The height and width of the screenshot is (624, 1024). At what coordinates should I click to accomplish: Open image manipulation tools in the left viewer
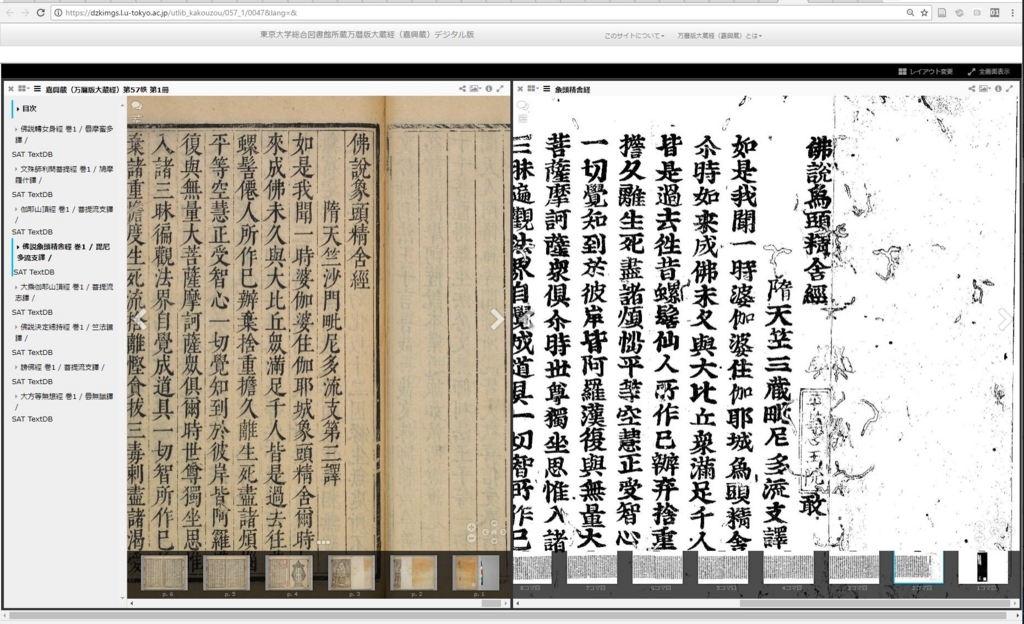click(x=137, y=119)
